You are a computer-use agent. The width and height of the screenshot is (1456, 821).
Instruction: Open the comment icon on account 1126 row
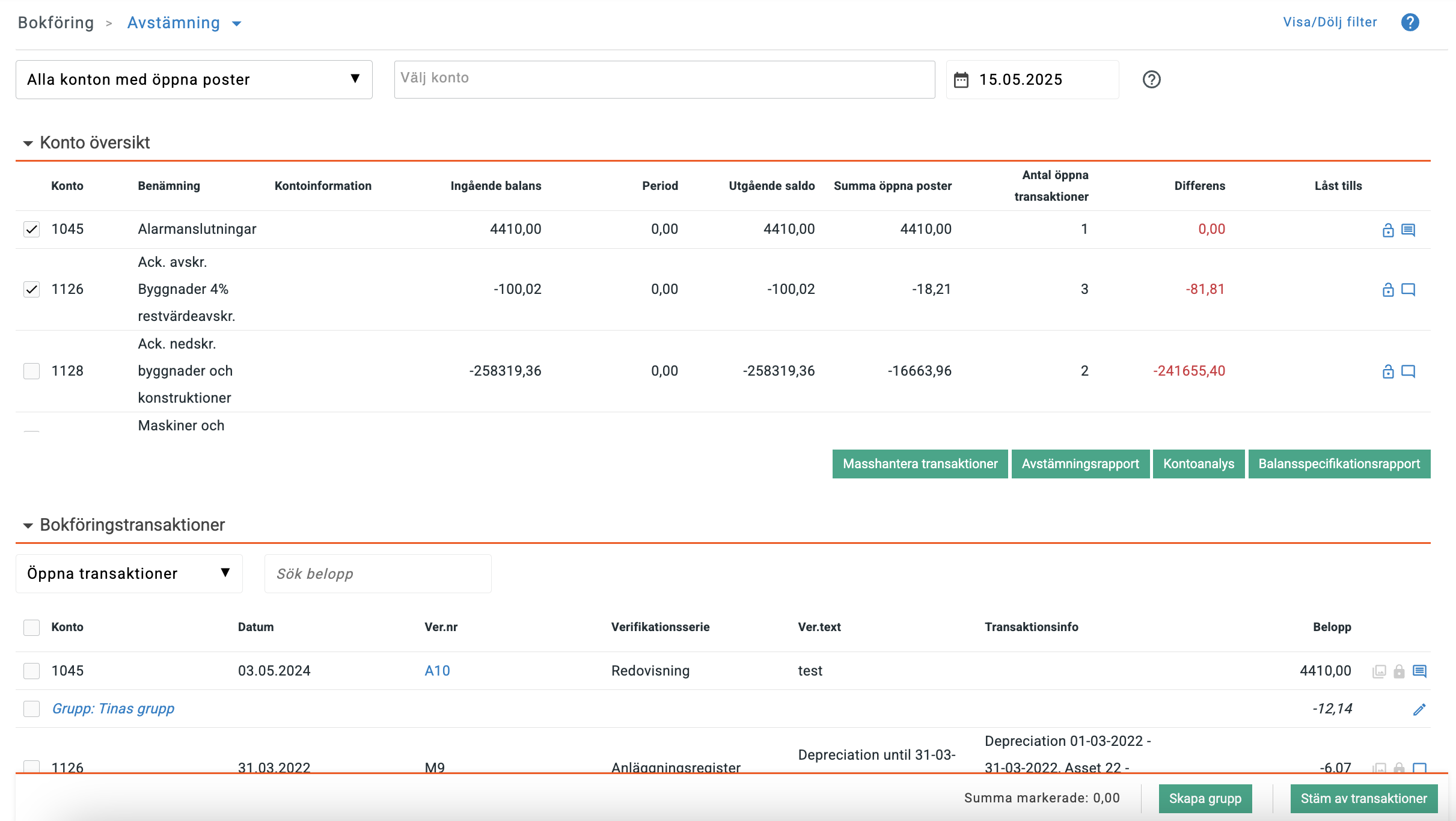click(x=1408, y=290)
